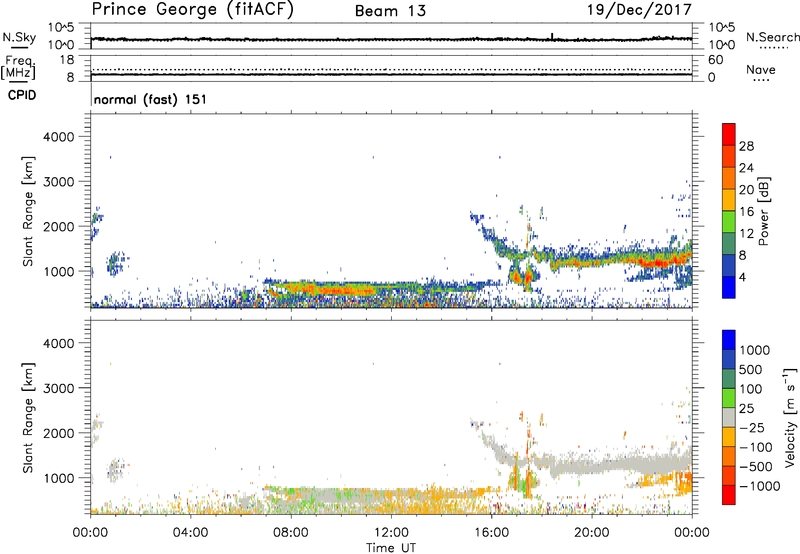Select the 'normal (fast) 151' mode text
This screenshot has width=800, height=554.
[150, 99]
